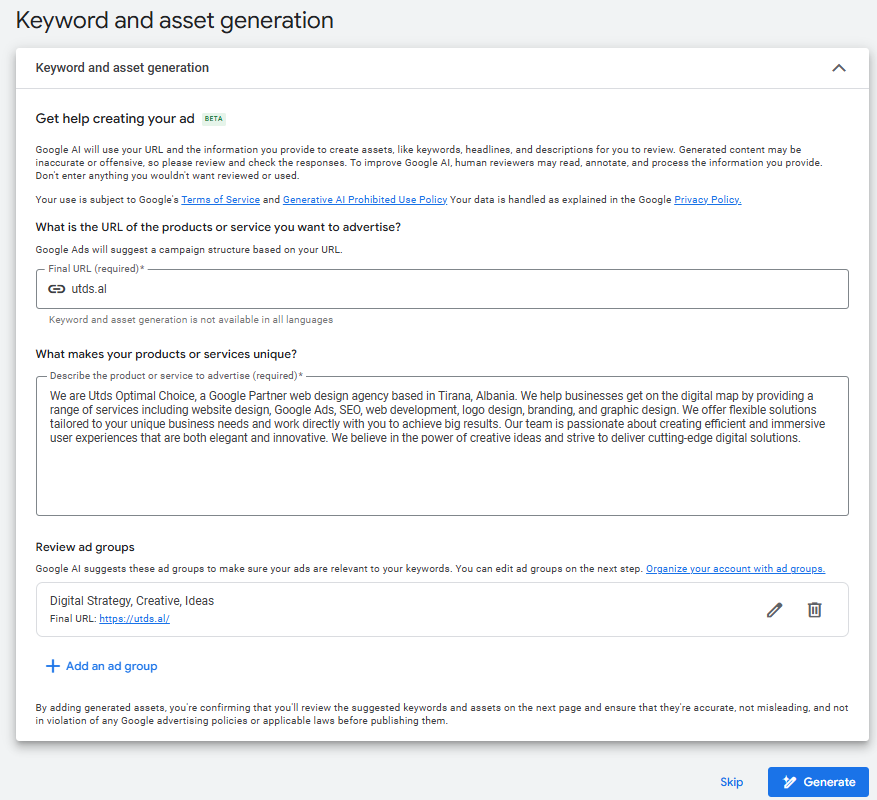Delete the Digital Strategy ad group with trash icon

click(814, 610)
